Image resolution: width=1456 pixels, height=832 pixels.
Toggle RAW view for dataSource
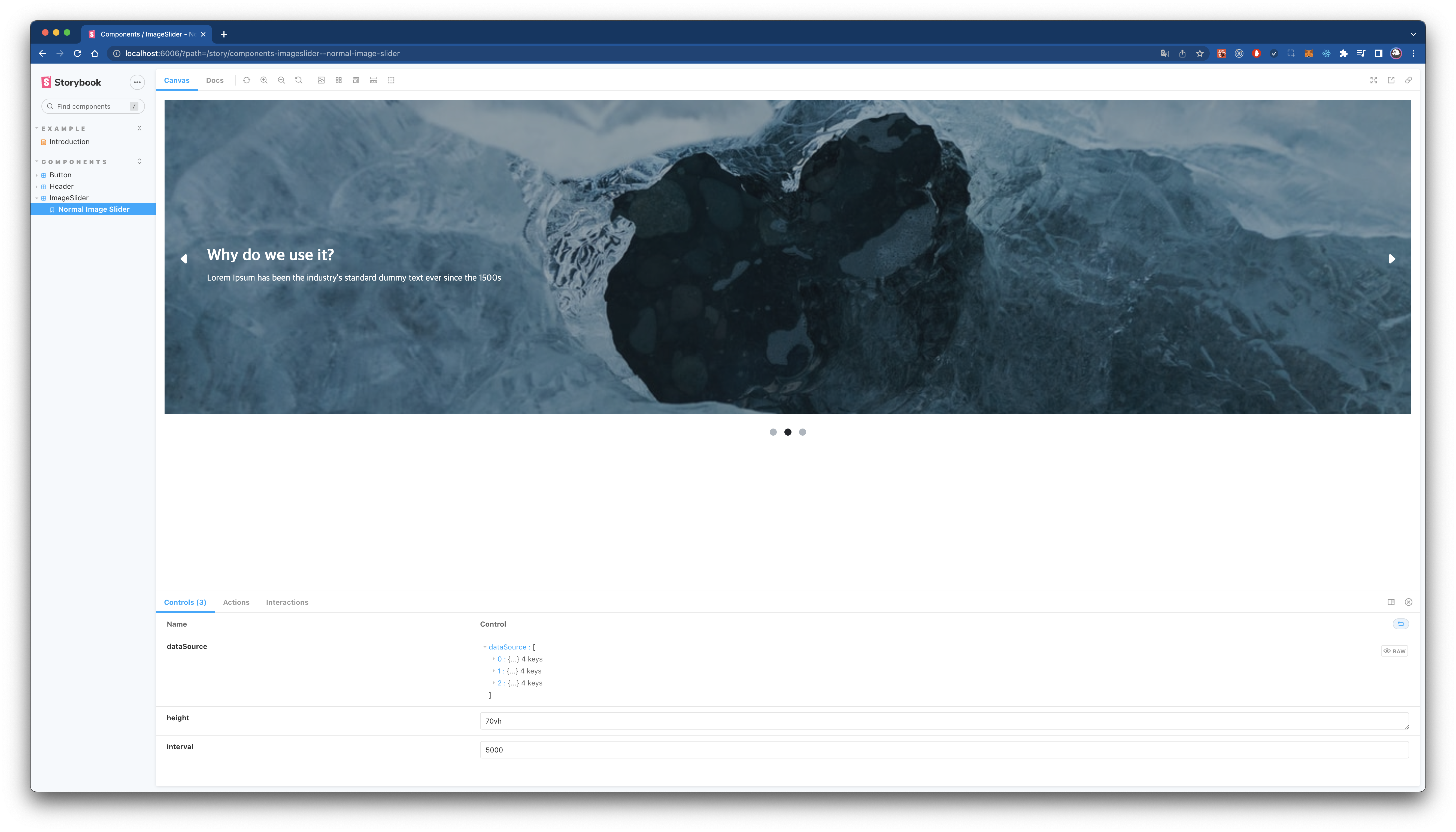(1394, 651)
